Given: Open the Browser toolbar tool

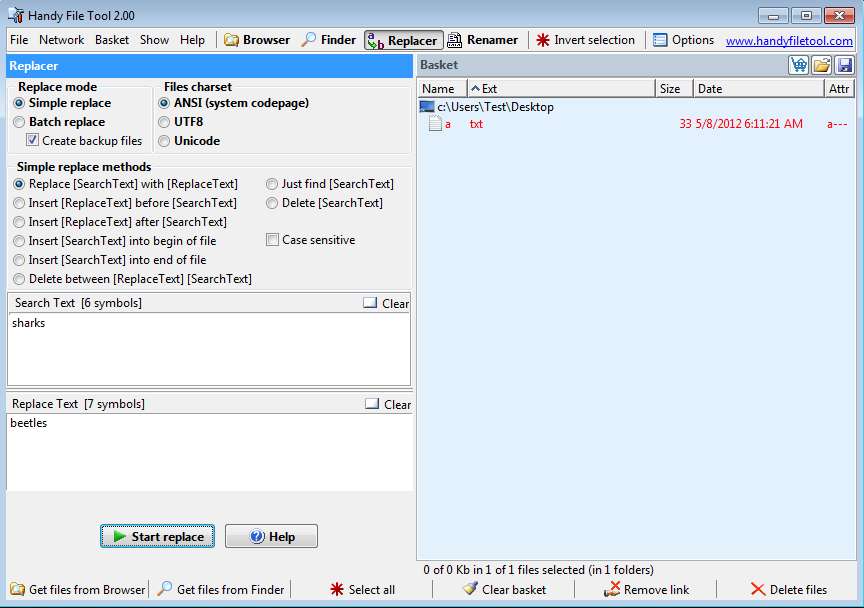Looking at the screenshot, I should [257, 40].
